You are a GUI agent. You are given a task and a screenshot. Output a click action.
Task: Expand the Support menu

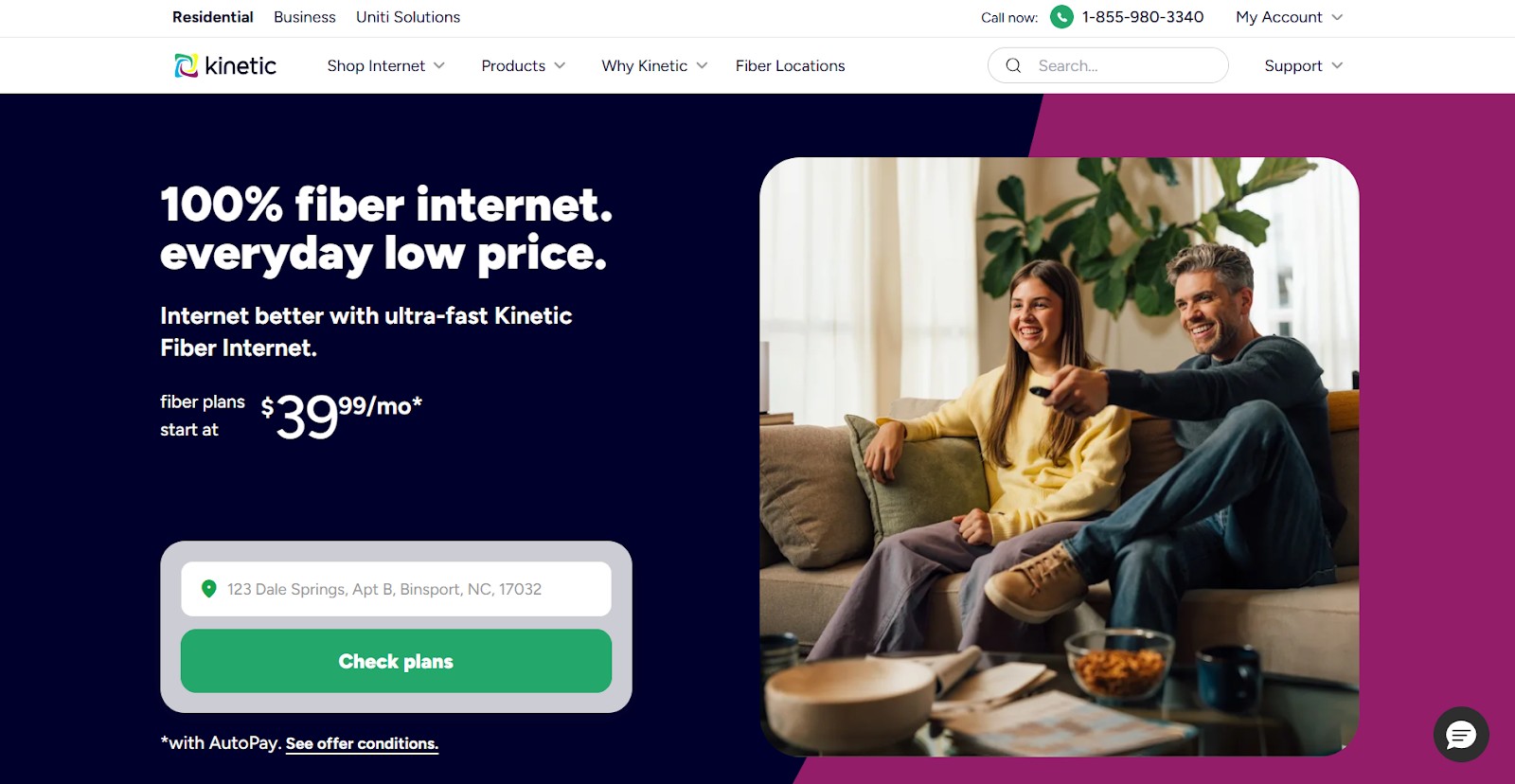coord(1303,65)
